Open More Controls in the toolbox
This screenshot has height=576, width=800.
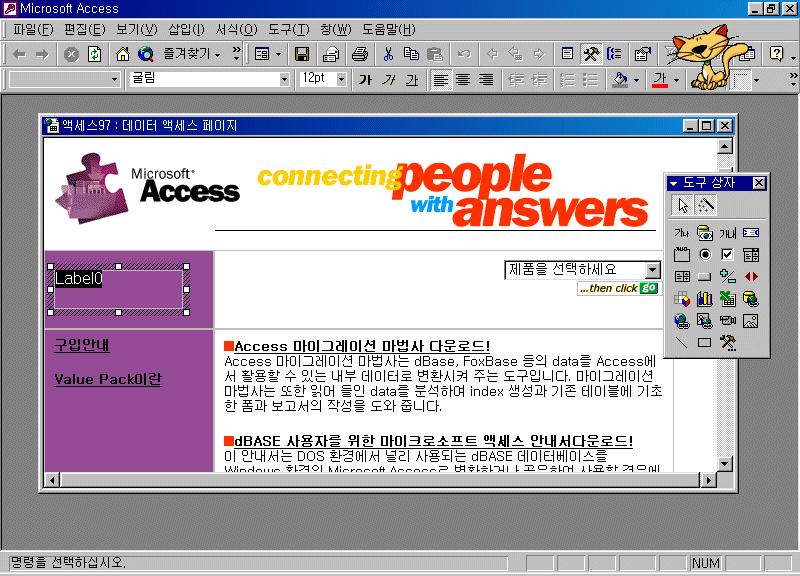click(728, 342)
